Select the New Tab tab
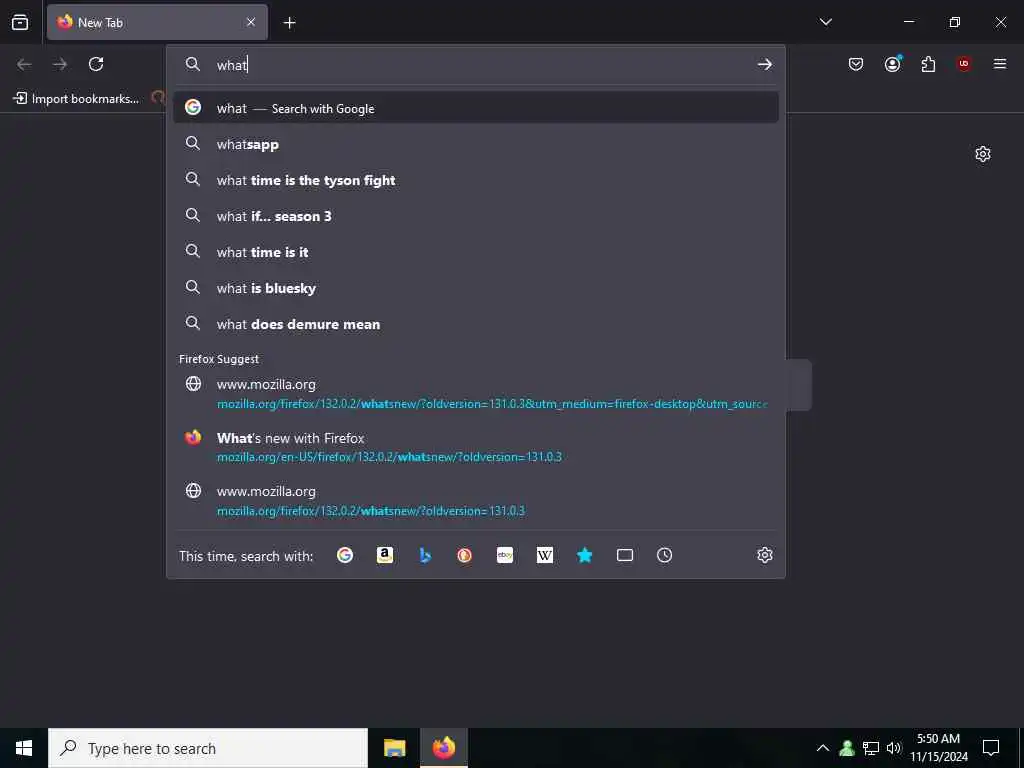This screenshot has width=1024, height=768. 157,22
